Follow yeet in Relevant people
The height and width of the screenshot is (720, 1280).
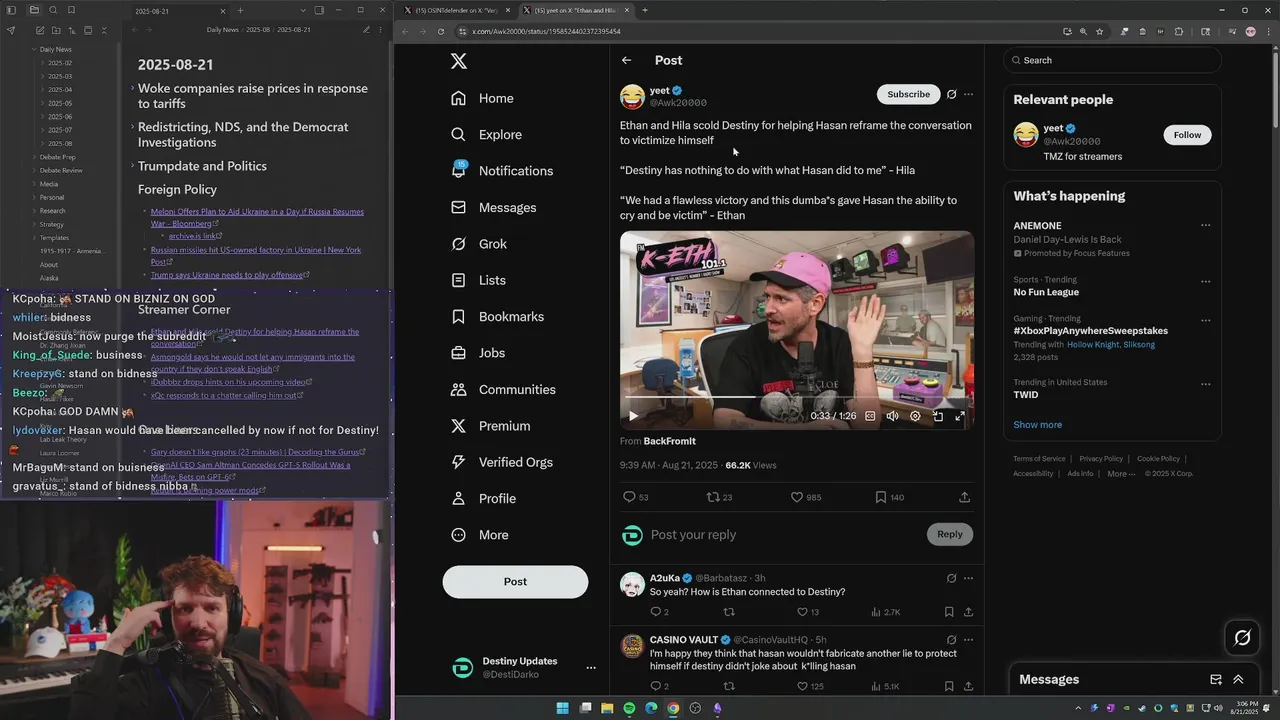coord(1187,135)
